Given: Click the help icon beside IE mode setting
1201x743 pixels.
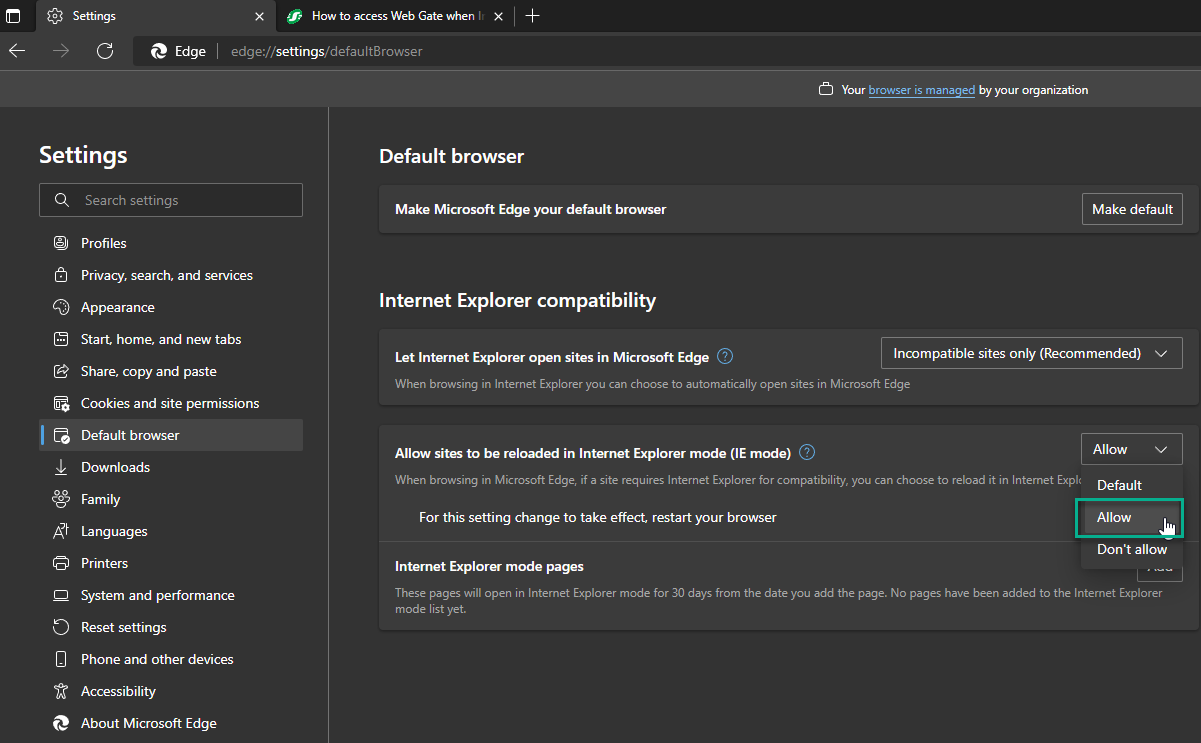Looking at the screenshot, I should tap(808, 452).
